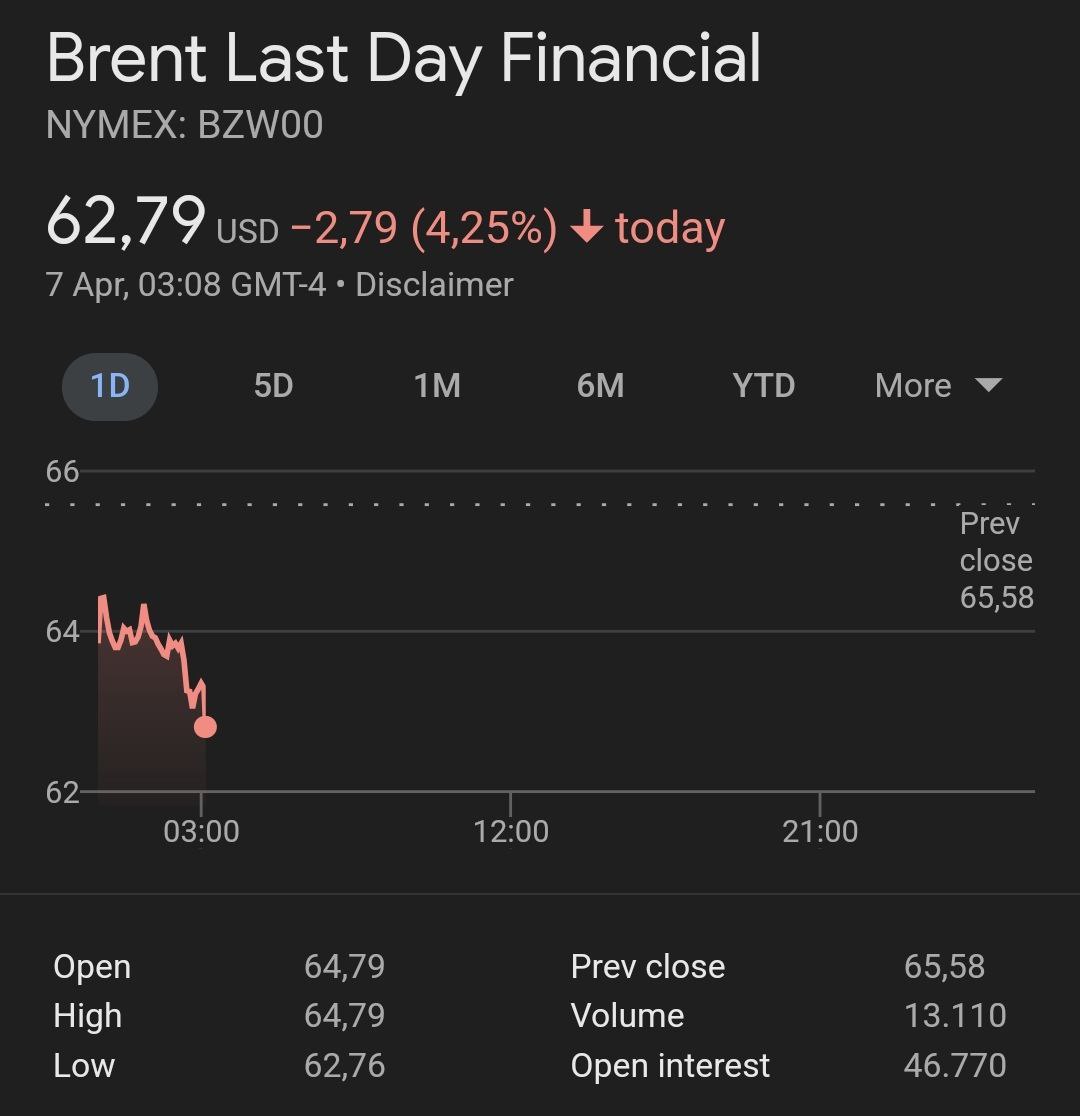Show the 1M price chart
The width and height of the screenshot is (1080, 1116).
[x=437, y=386]
